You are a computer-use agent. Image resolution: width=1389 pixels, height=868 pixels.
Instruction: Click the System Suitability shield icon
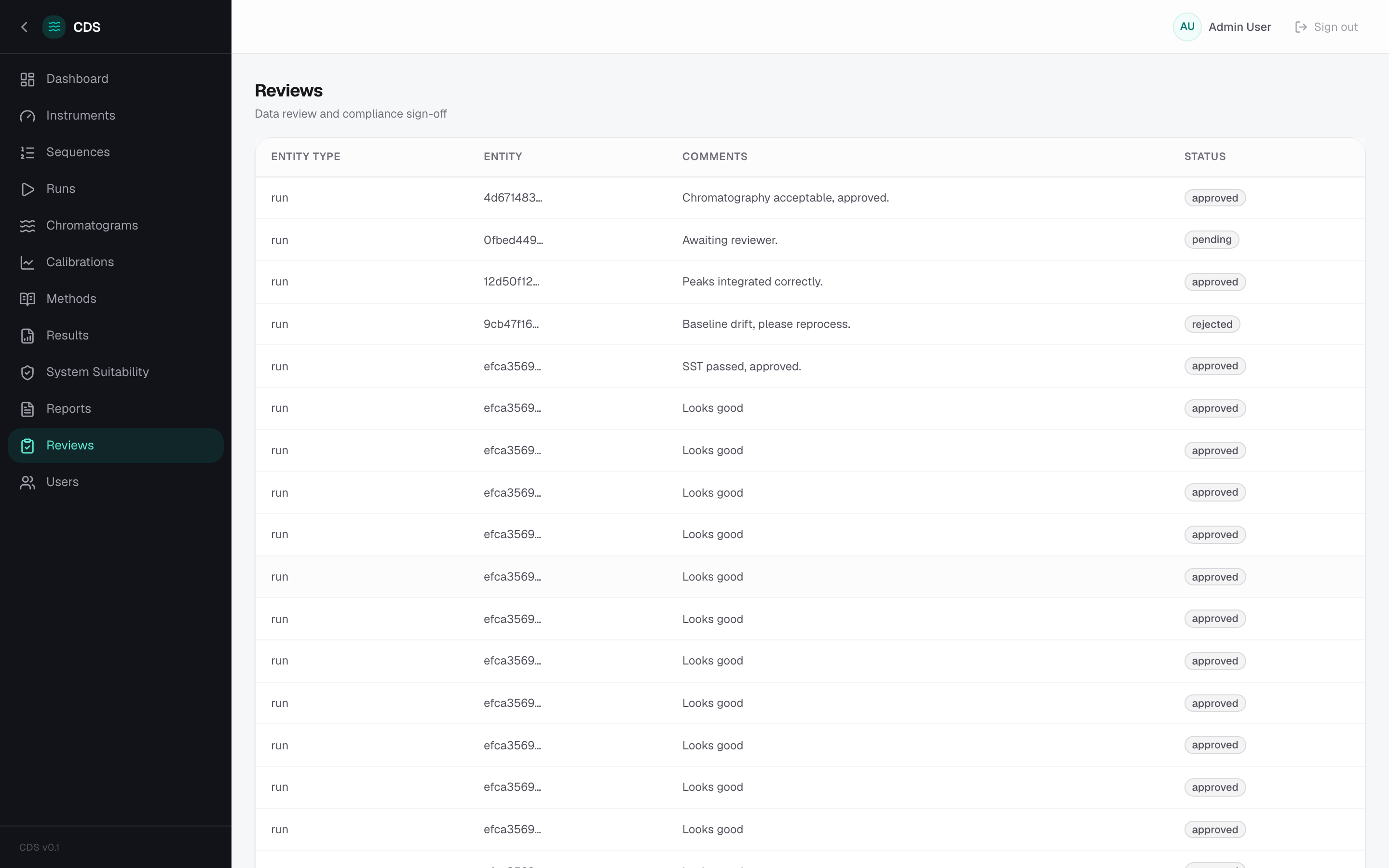[x=27, y=373]
